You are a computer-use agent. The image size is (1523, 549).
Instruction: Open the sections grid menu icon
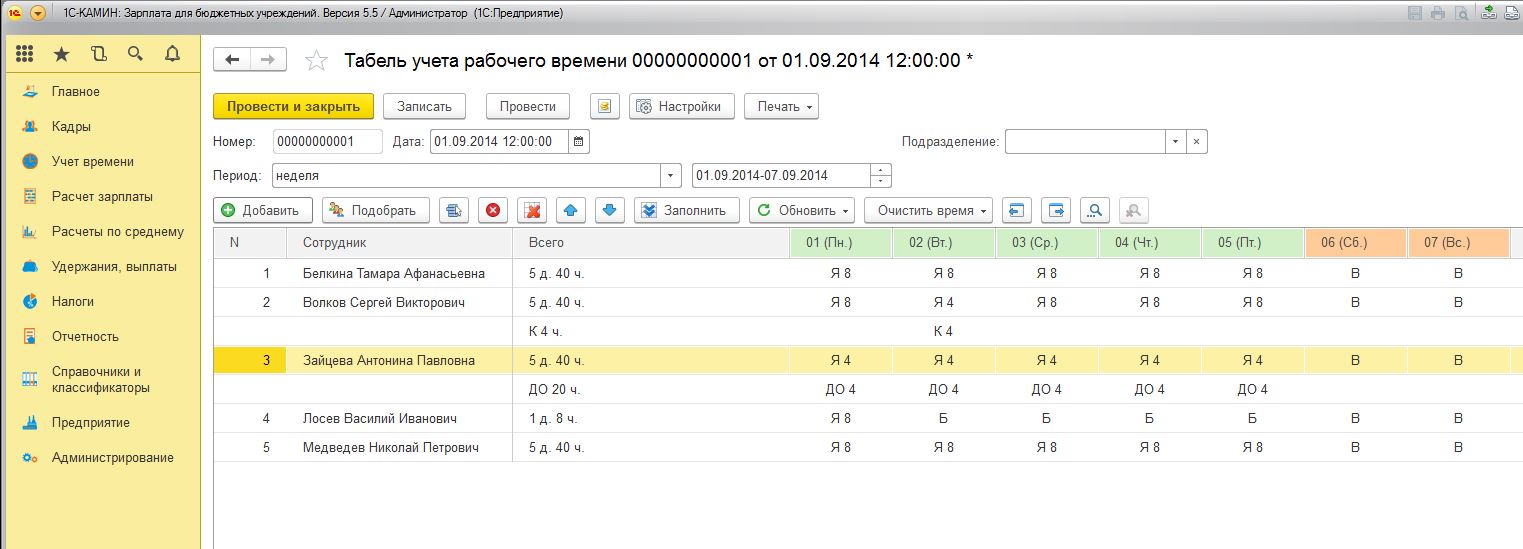click(25, 54)
